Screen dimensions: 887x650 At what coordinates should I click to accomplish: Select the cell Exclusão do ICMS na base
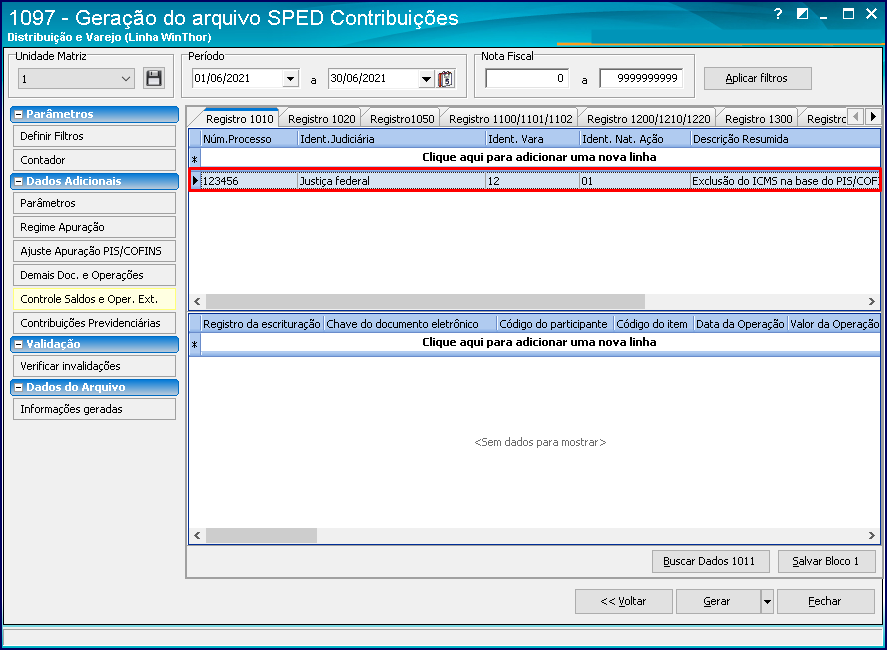pos(785,181)
